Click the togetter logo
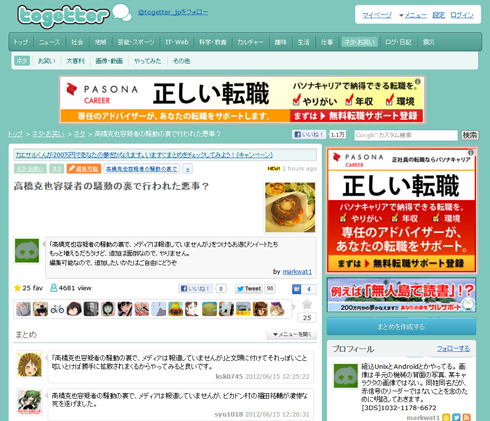 tap(63, 16)
